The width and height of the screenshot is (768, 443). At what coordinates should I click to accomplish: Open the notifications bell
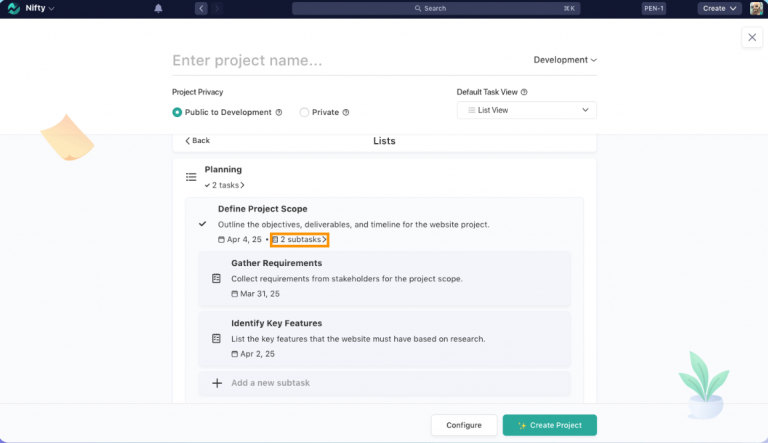(x=158, y=8)
